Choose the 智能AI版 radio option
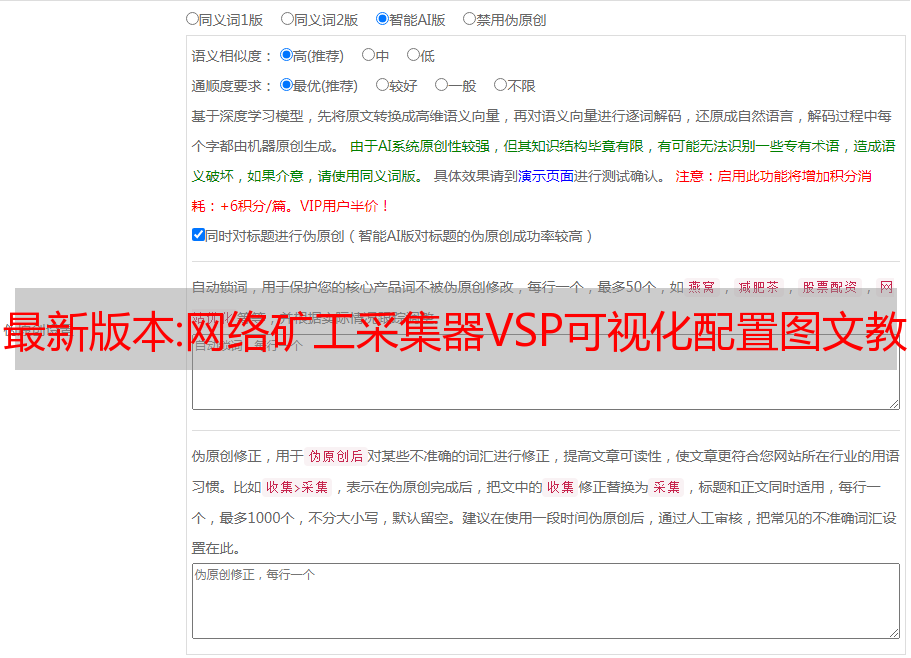 (382, 19)
